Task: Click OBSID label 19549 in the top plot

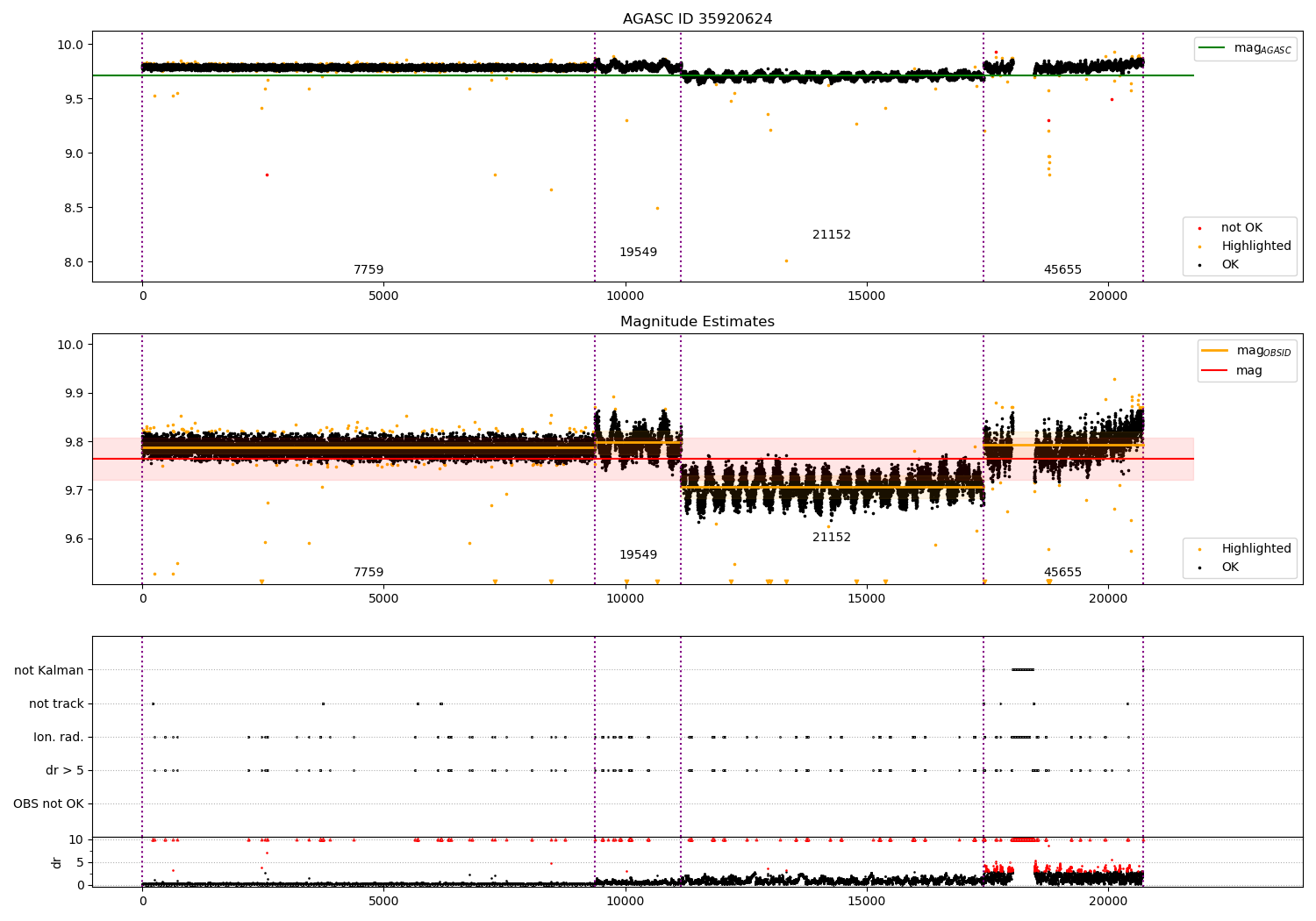Action: point(638,253)
